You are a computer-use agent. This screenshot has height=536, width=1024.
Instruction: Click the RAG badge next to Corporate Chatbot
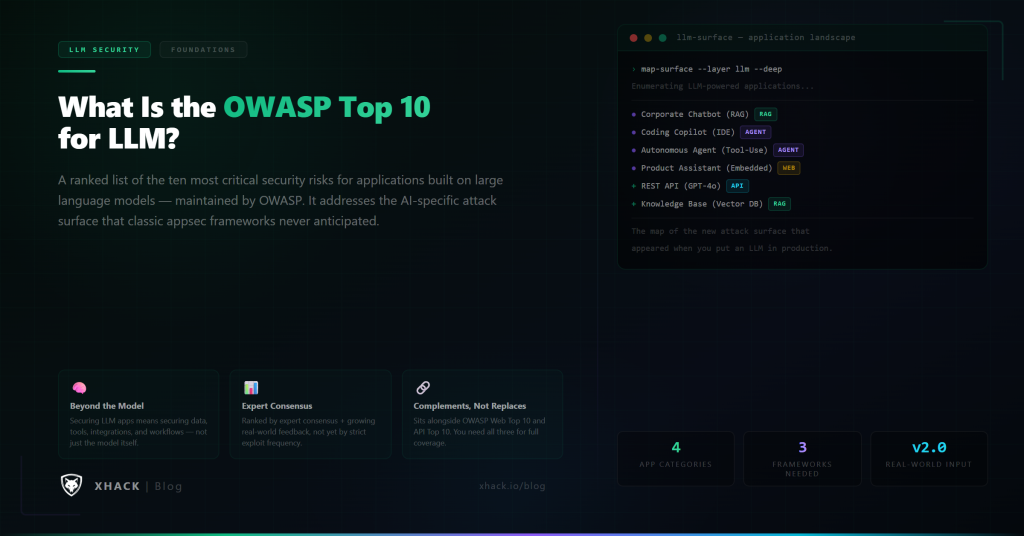pyautogui.click(x=765, y=114)
